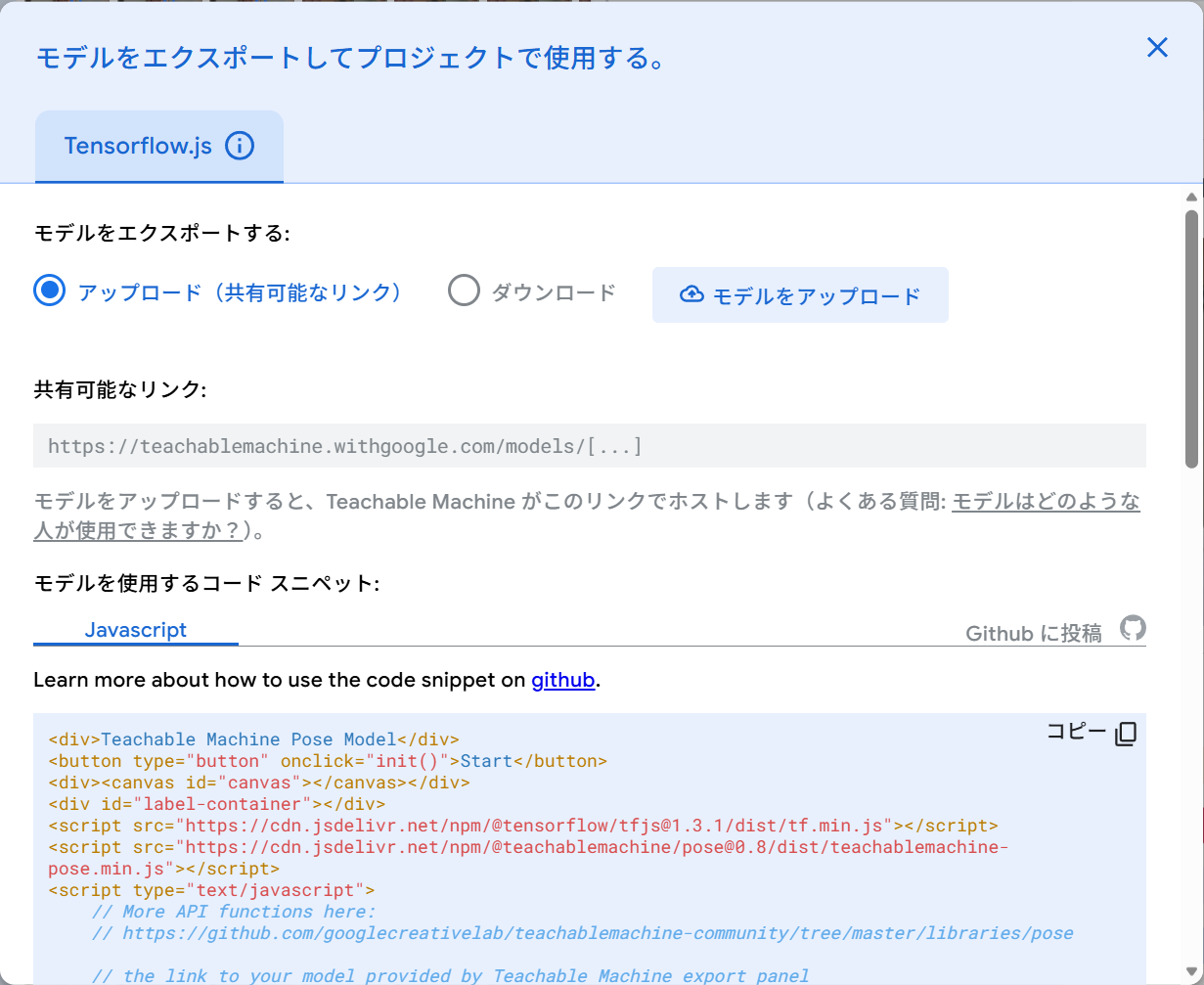Copy code with the コピー button
1204x985 pixels.
[1092, 733]
